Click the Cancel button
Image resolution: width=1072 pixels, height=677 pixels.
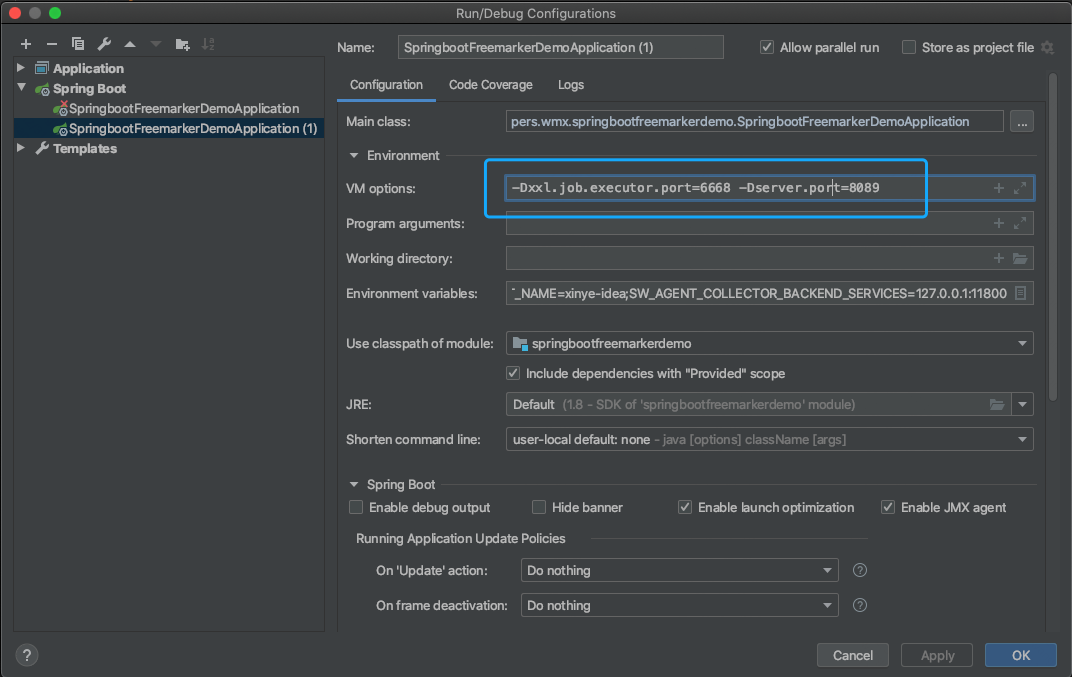tap(852, 655)
